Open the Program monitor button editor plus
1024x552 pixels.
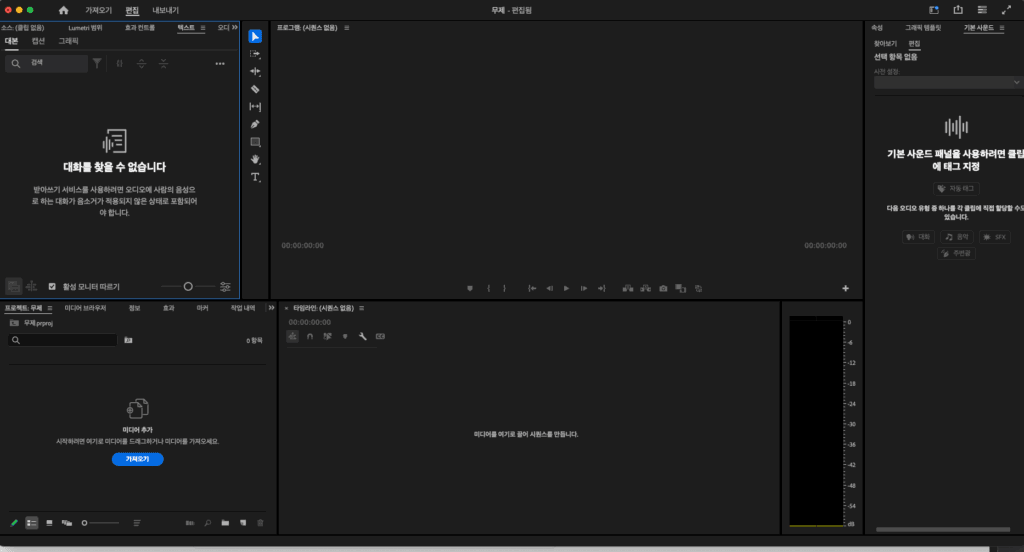(845, 288)
